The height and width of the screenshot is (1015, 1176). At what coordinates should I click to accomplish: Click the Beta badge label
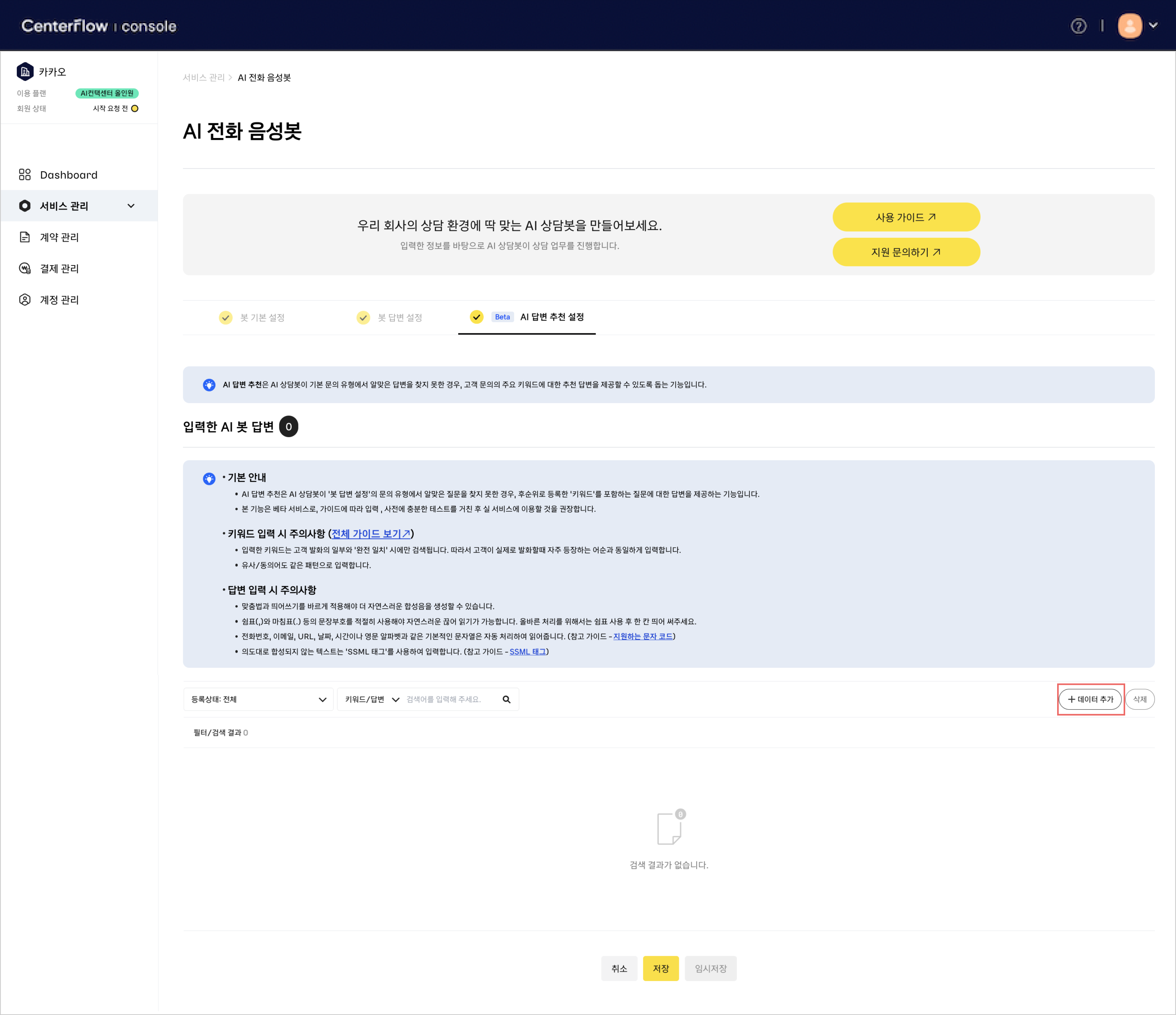(502, 317)
